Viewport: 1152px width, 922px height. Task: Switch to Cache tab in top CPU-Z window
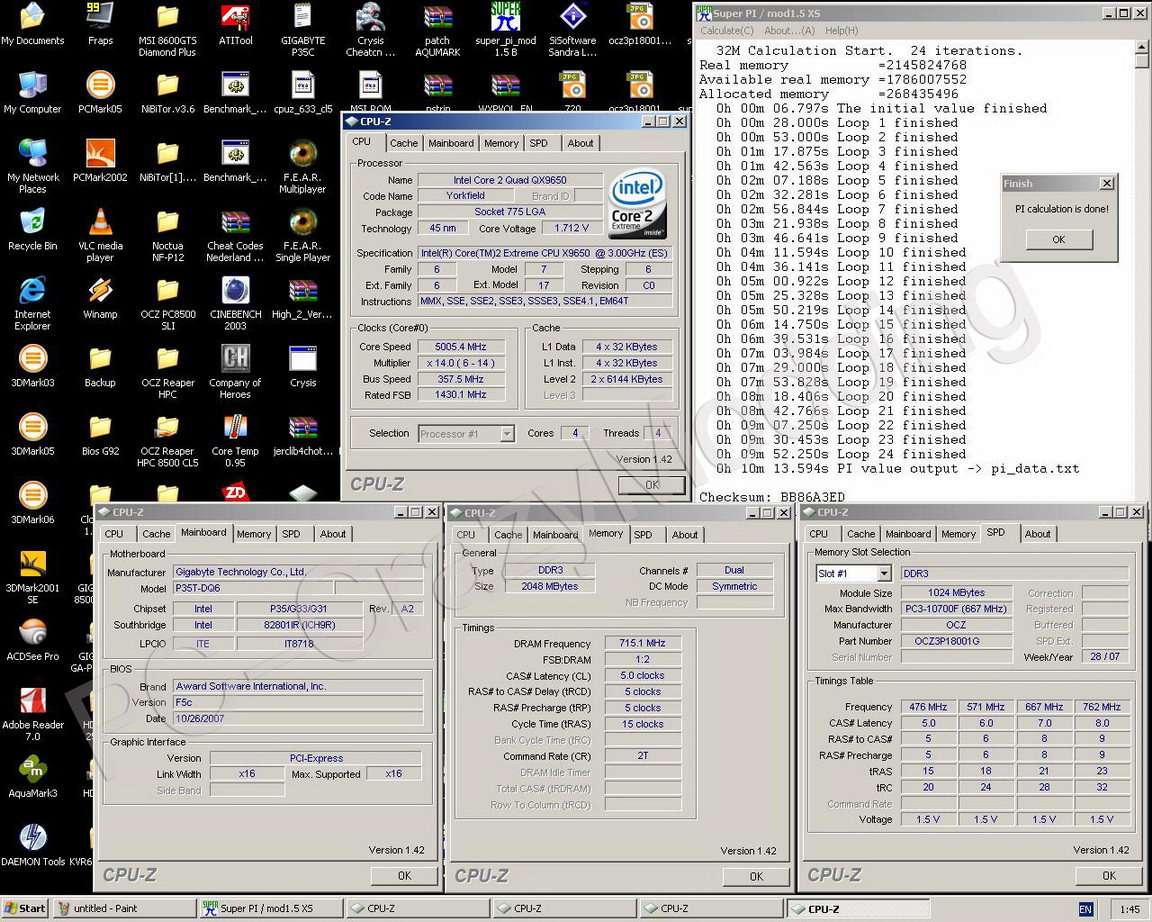pos(403,143)
